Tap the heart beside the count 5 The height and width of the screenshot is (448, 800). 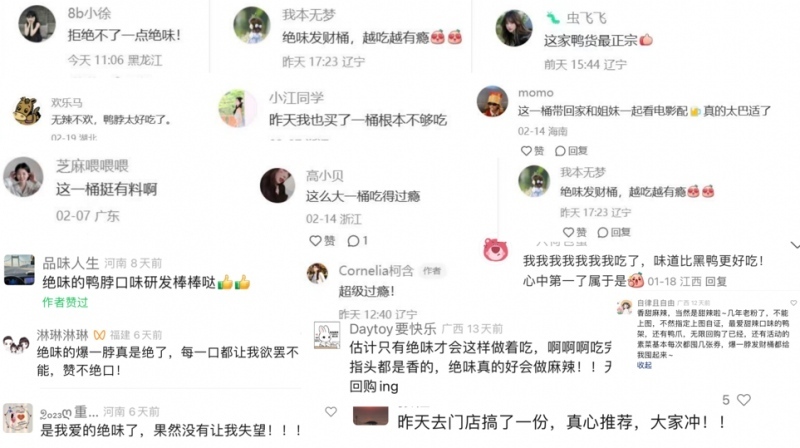(x=744, y=400)
